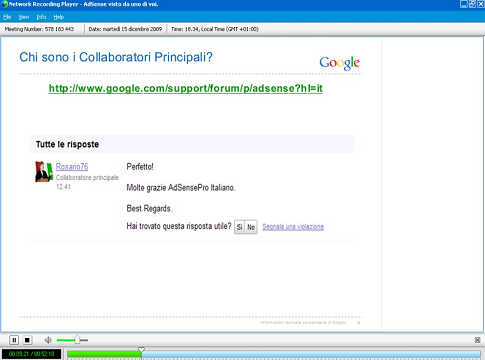Mute audio with the speaker icon
Image resolution: width=485 pixels, height=360 pixels.
coord(48,340)
